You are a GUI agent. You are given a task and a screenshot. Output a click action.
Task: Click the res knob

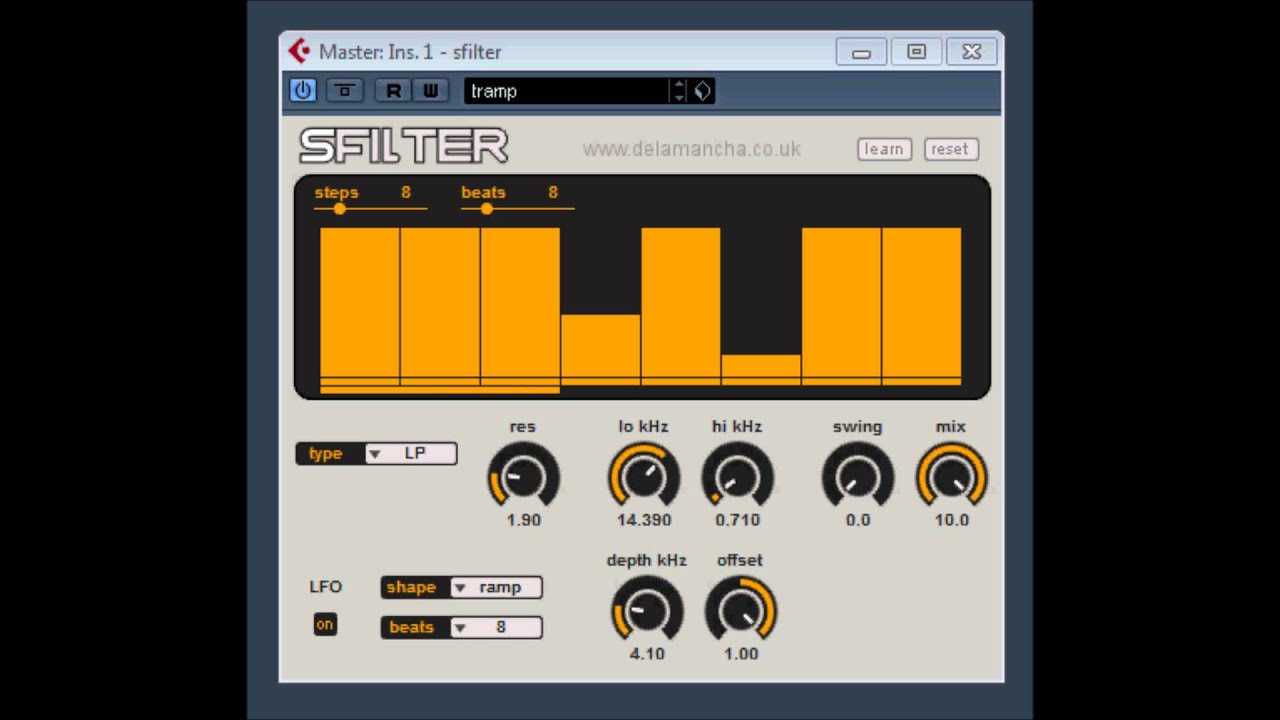tap(523, 477)
